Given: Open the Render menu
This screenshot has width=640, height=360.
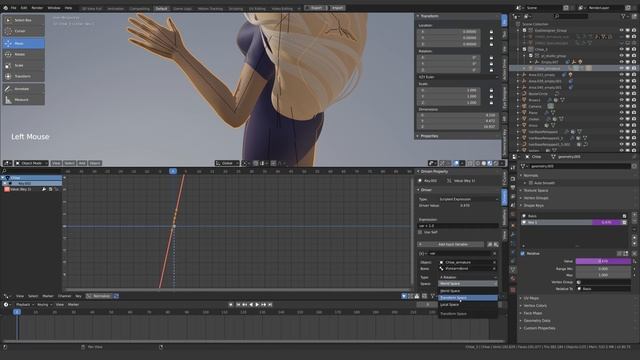Looking at the screenshot, I should (37, 8).
